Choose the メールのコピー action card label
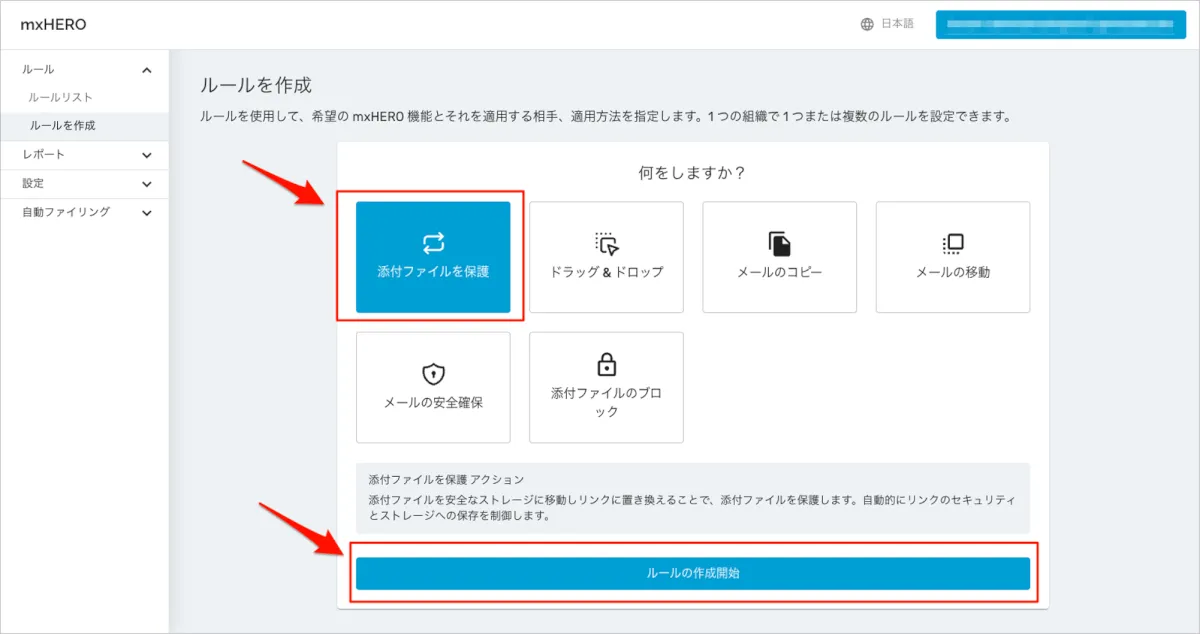The height and width of the screenshot is (634, 1200). coord(779,272)
